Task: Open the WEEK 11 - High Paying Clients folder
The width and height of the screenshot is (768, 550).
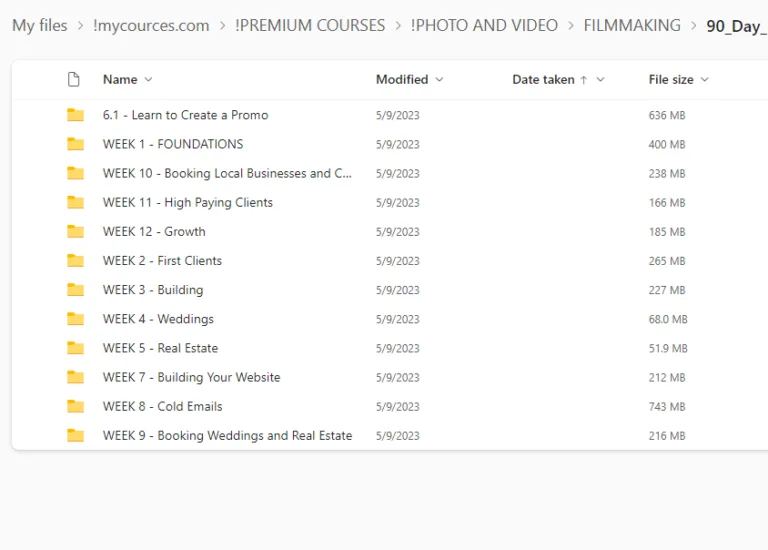Action: [187, 203]
